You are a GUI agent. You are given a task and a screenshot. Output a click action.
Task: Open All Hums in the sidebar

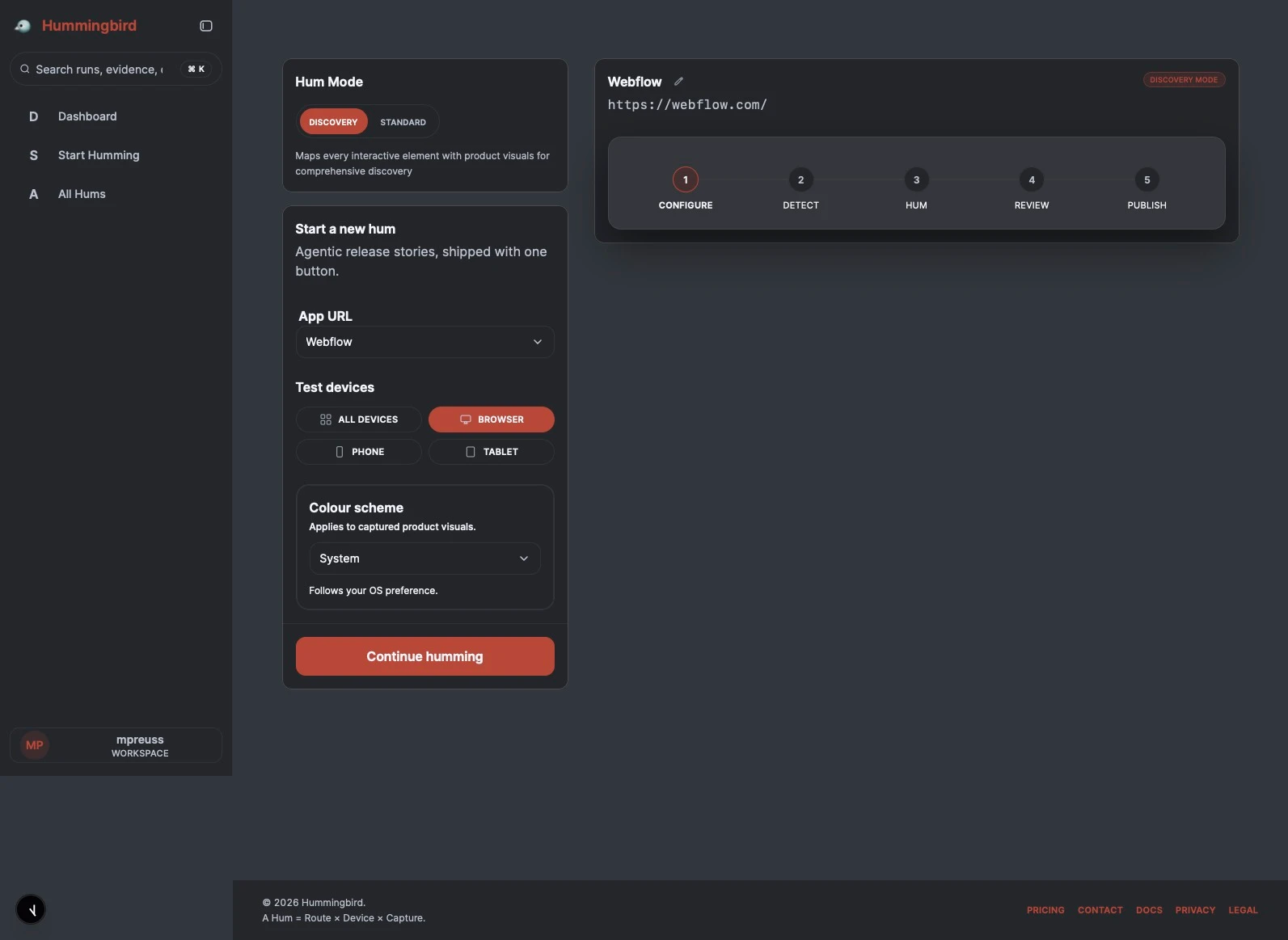pyautogui.click(x=82, y=194)
